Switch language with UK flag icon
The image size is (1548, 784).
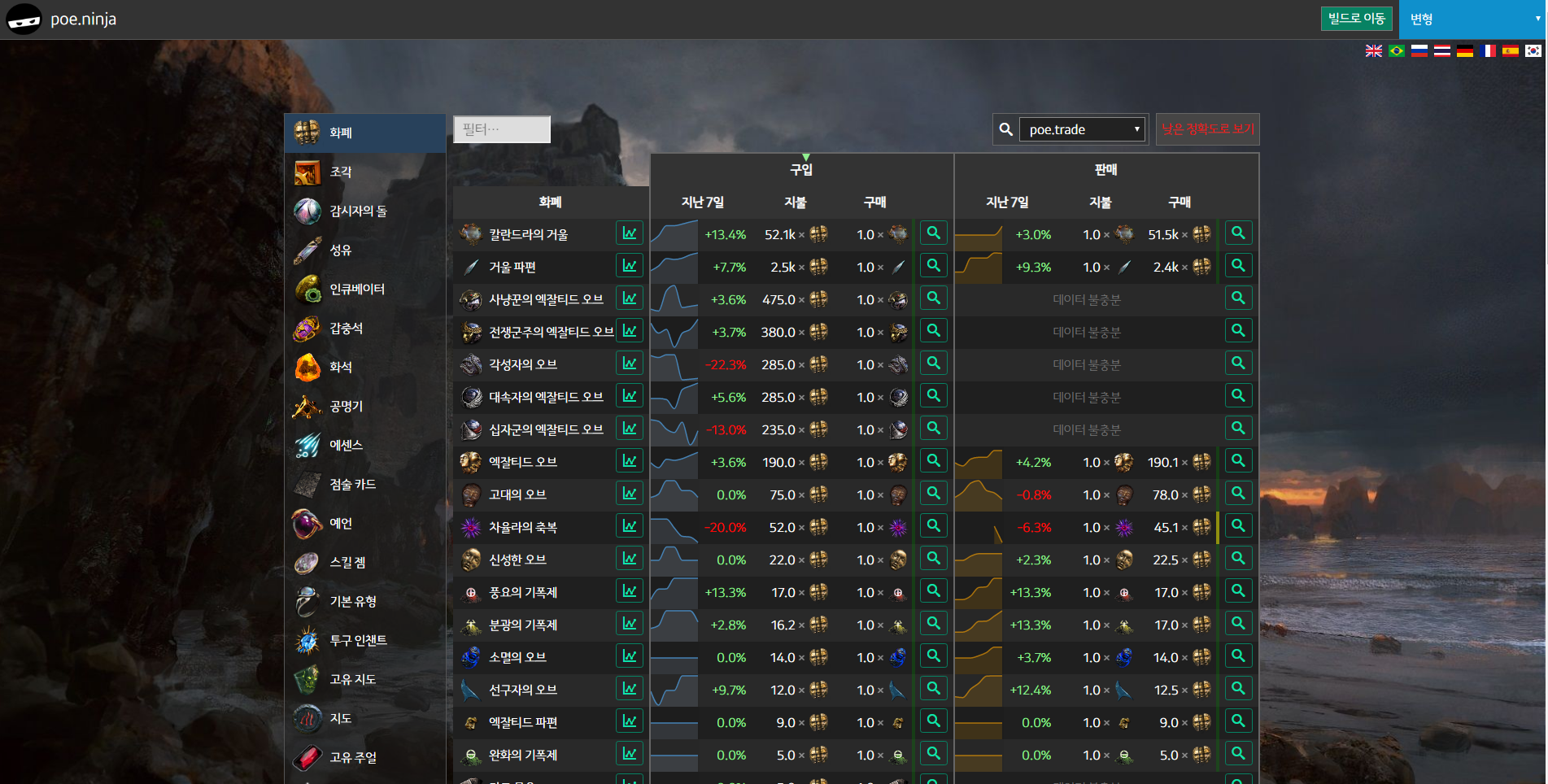pyautogui.click(x=1373, y=50)
